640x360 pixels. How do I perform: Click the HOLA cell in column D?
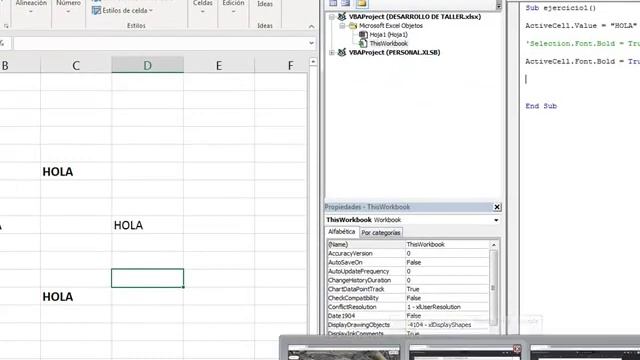147,225
